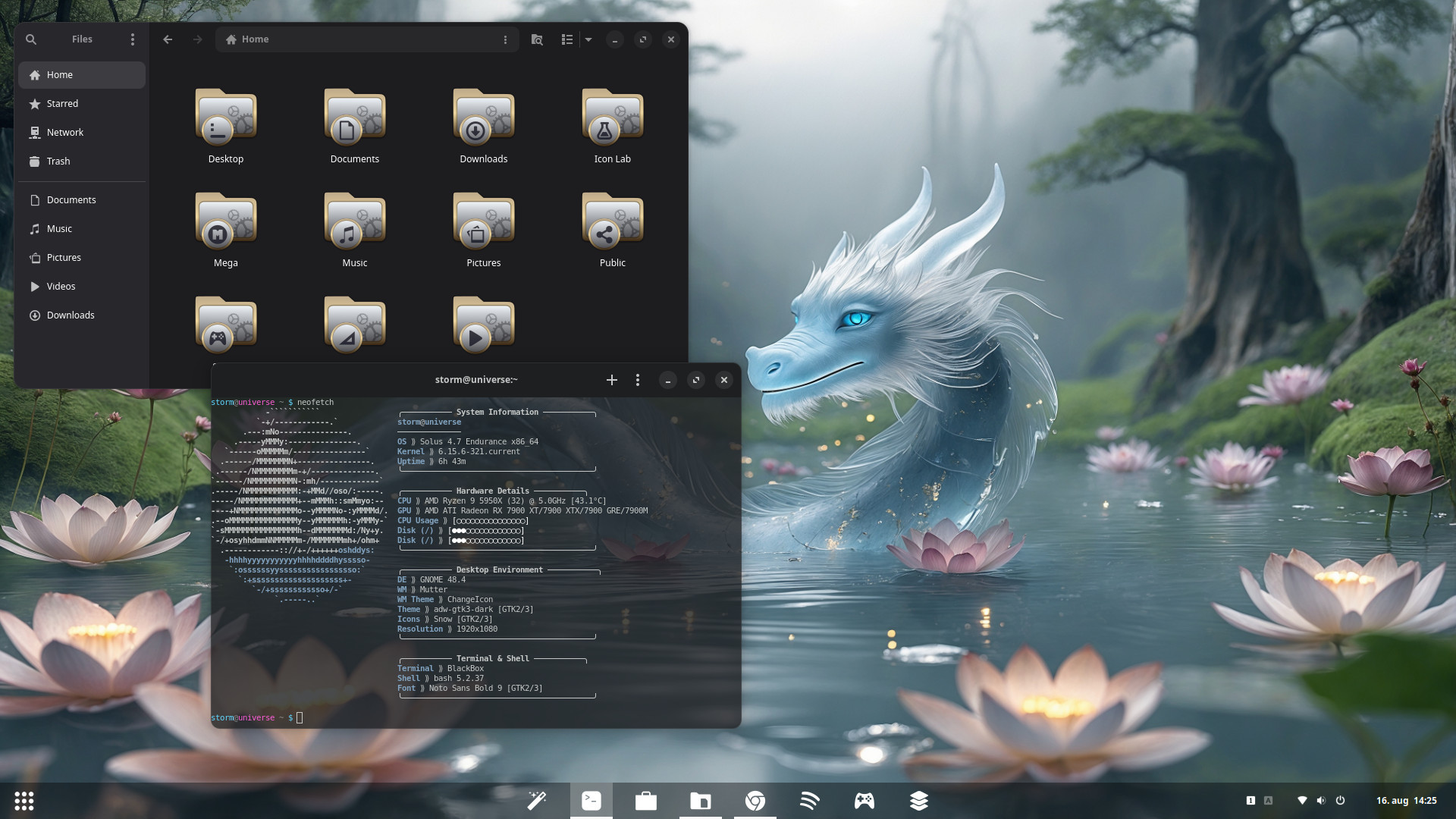The image size is (1456, 819).
Task: Open the path bar's three-dot folder menu
Action: (505, 39)
